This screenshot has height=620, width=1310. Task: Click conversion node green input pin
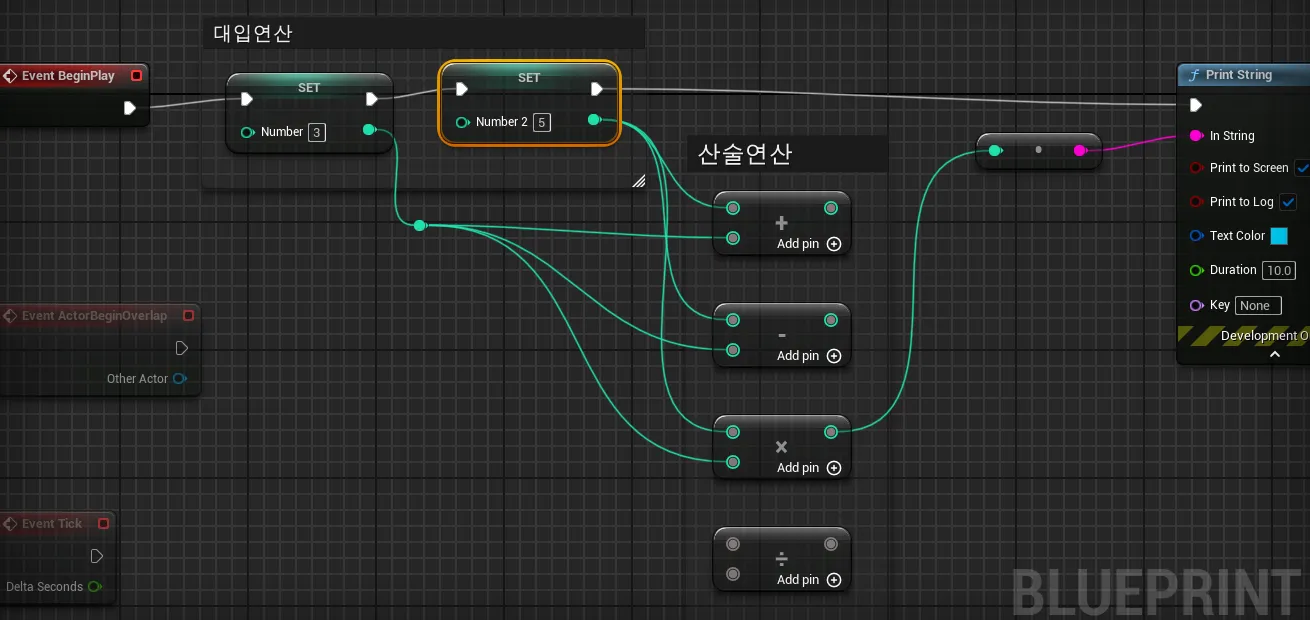point(995,151)
